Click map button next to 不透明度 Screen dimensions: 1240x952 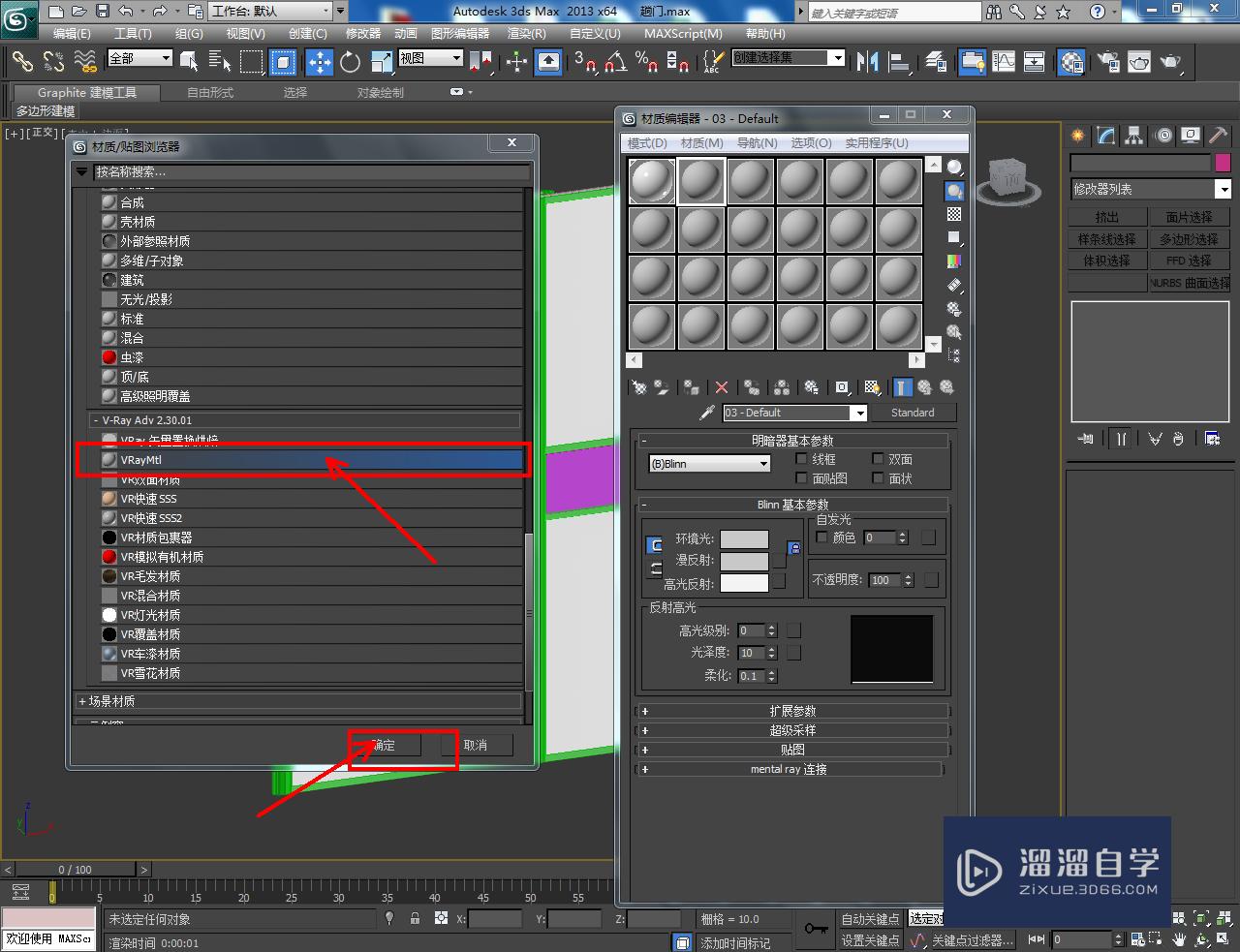tap(931, 580)
